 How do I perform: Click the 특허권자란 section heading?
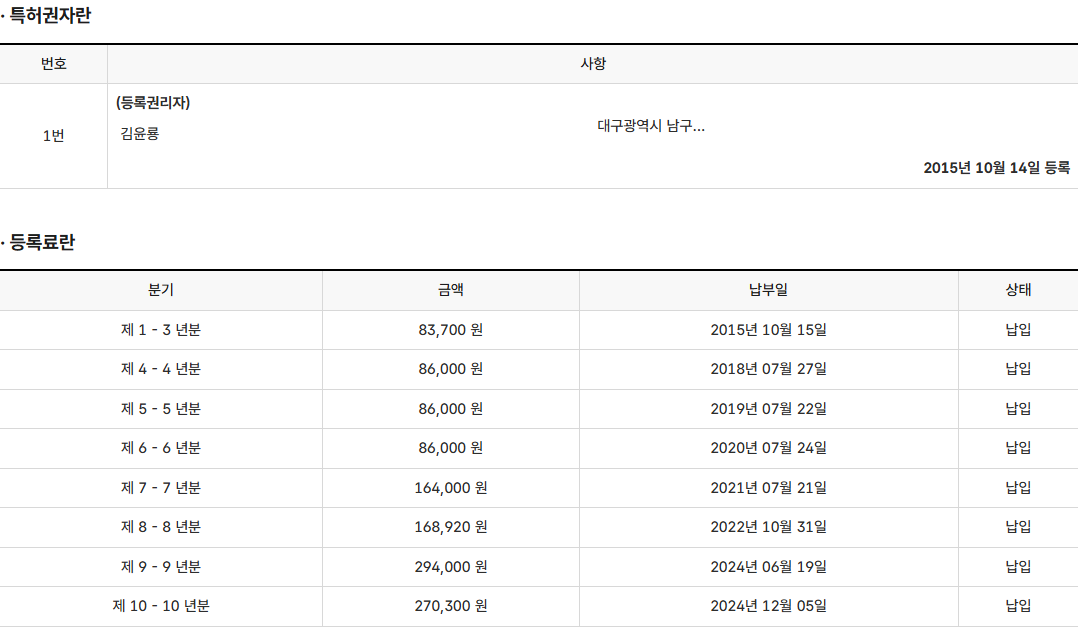click(50, 16)
